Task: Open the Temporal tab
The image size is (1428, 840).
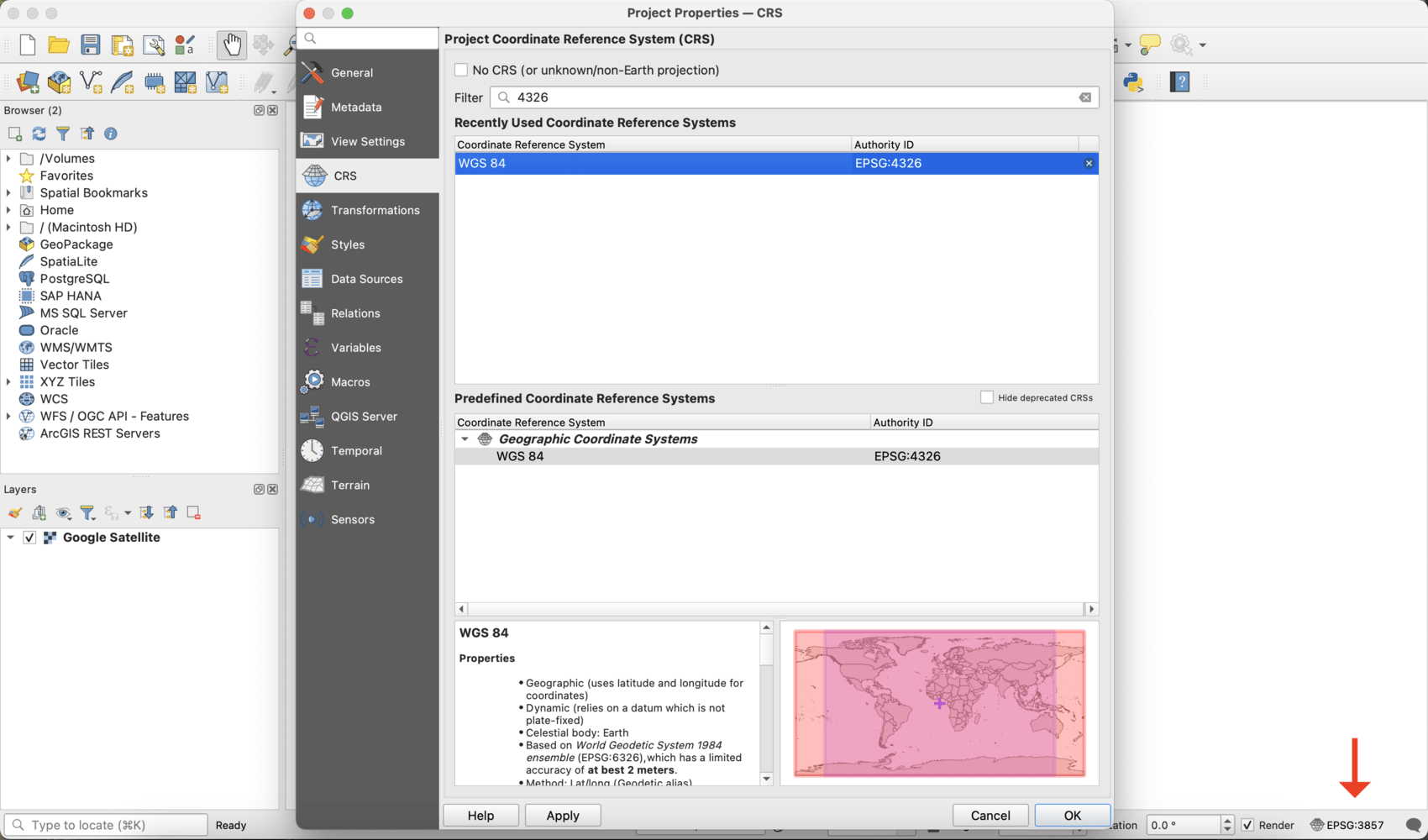Action: (367, 450)
